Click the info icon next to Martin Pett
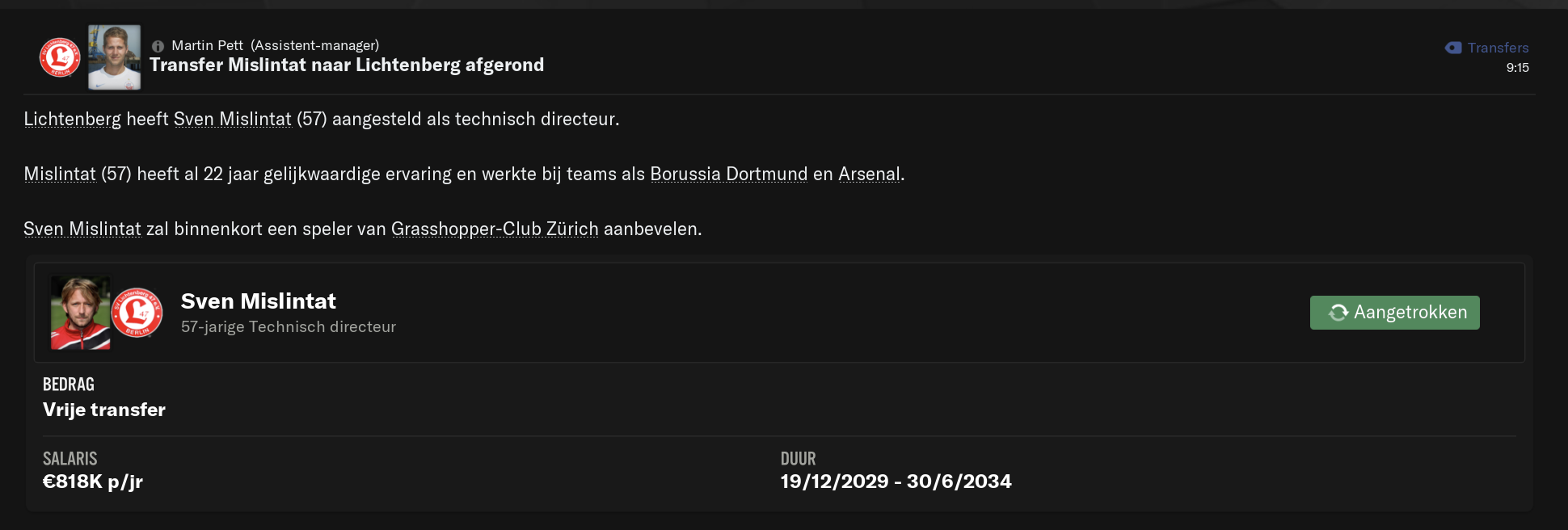Viewport: 1568px width, 530px height. [x=158, y=46]
